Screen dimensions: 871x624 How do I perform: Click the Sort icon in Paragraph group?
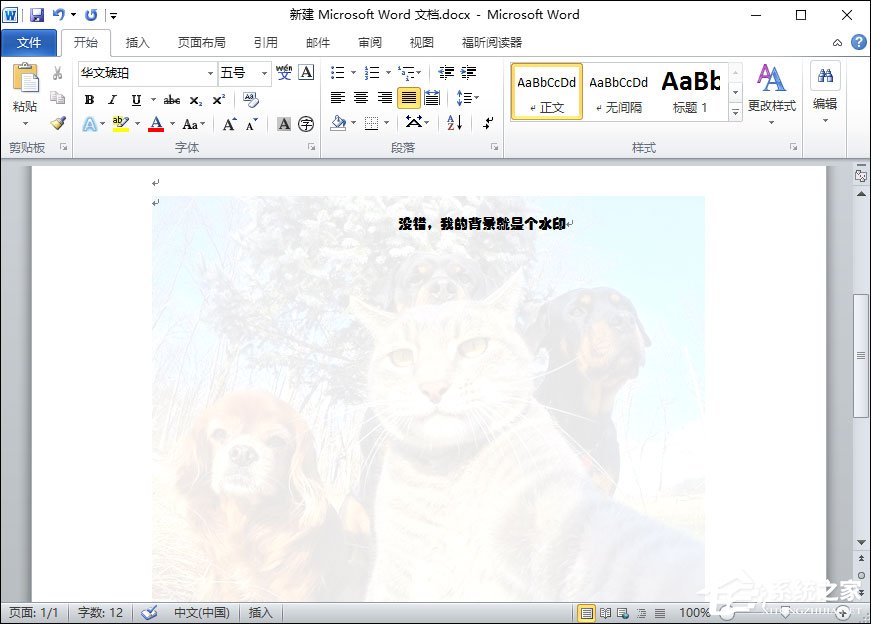[452, 123]
